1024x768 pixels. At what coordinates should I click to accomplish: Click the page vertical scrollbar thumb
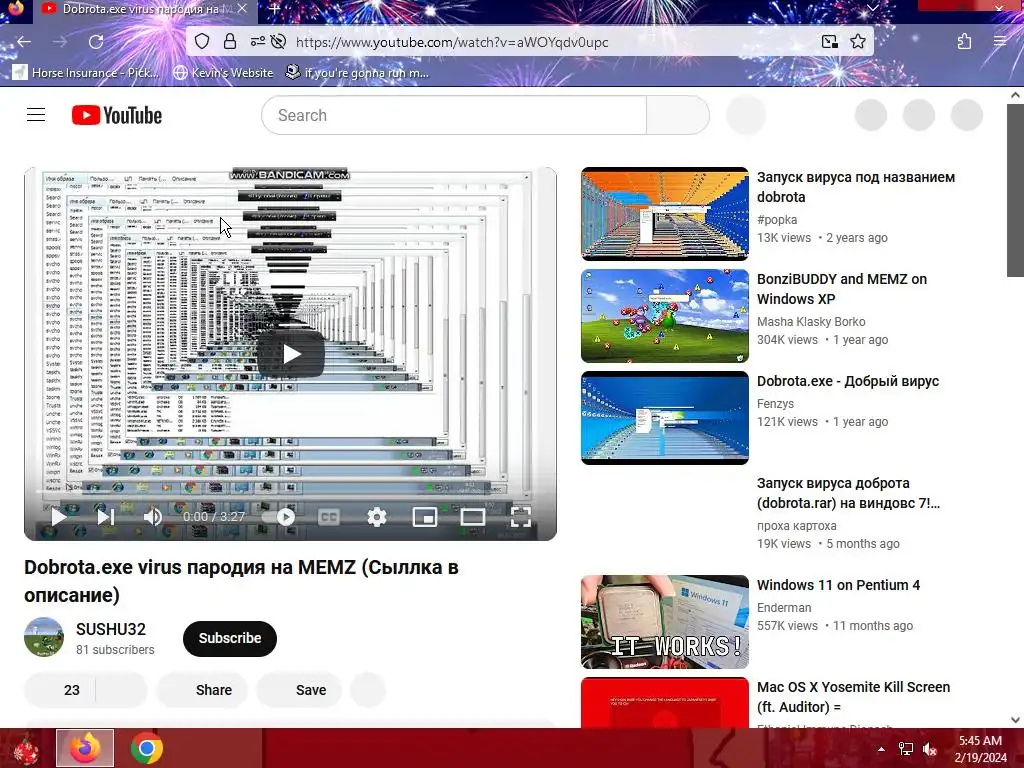(1015, 191)
